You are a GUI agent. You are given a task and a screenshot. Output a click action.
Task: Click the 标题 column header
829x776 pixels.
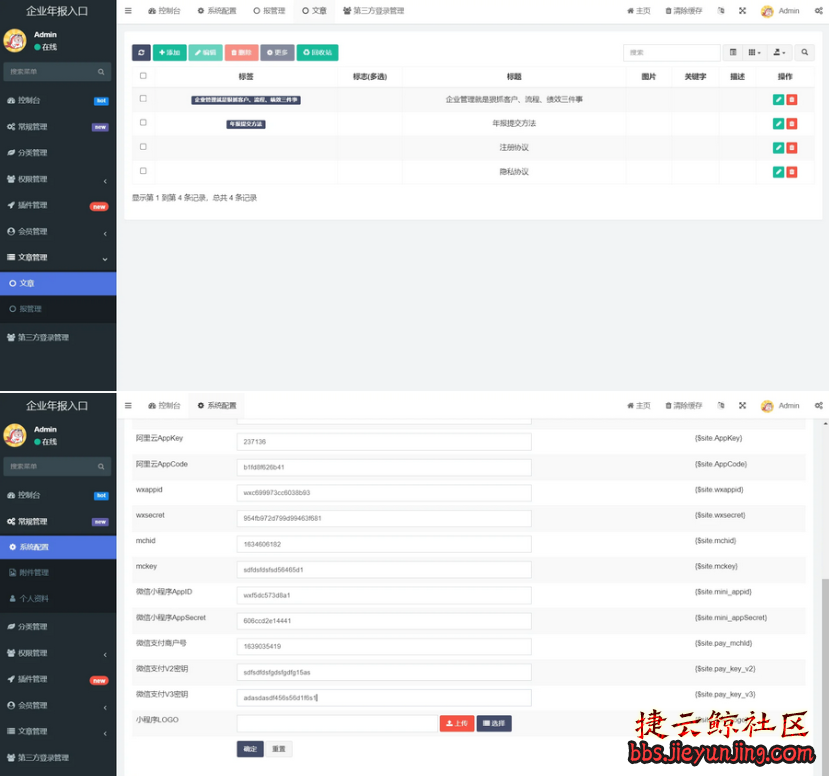514,77
